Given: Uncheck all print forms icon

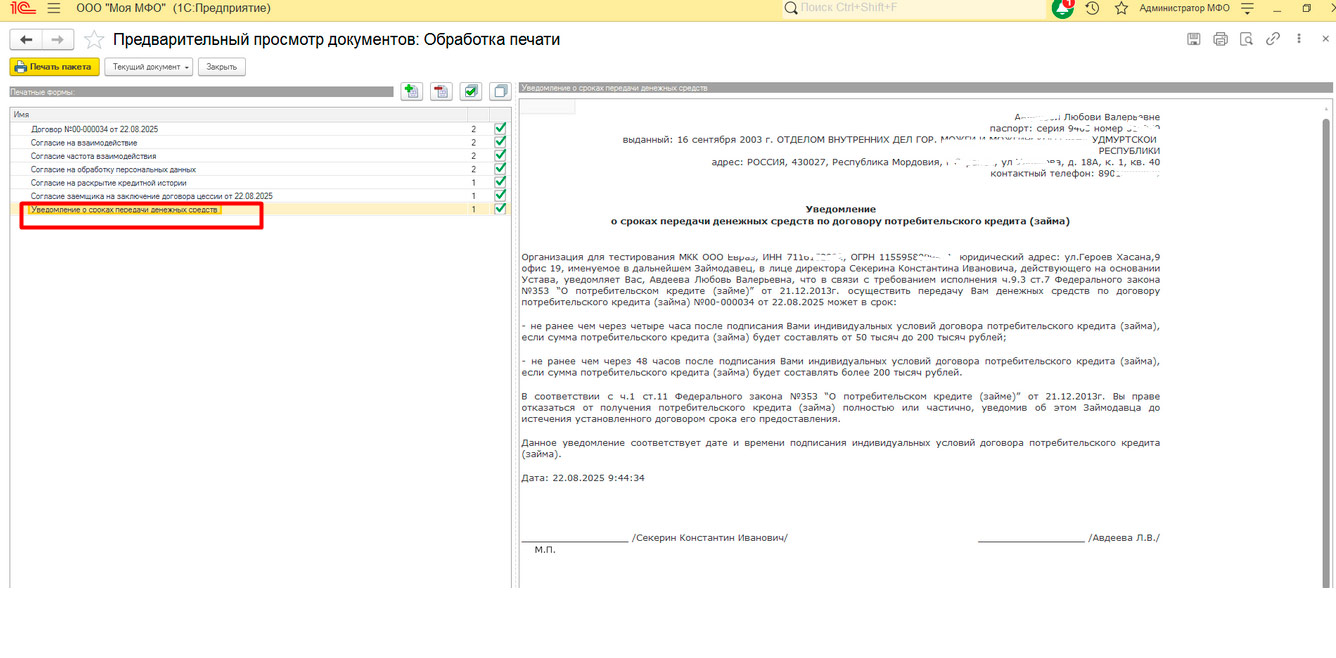Looking at the screenshot, I should [x=500, y=91].
